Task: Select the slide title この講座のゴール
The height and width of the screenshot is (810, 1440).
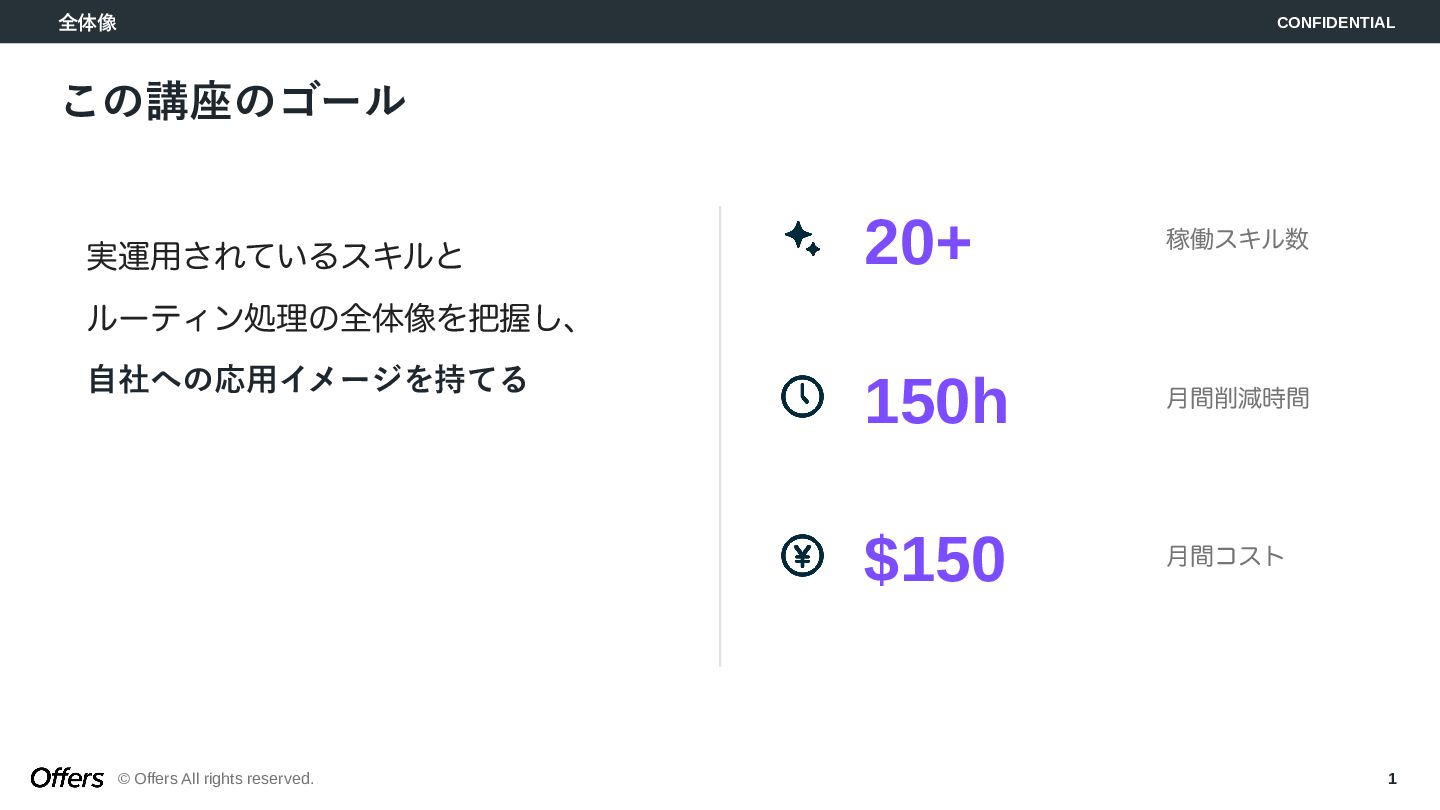Action: click(234, 101)
